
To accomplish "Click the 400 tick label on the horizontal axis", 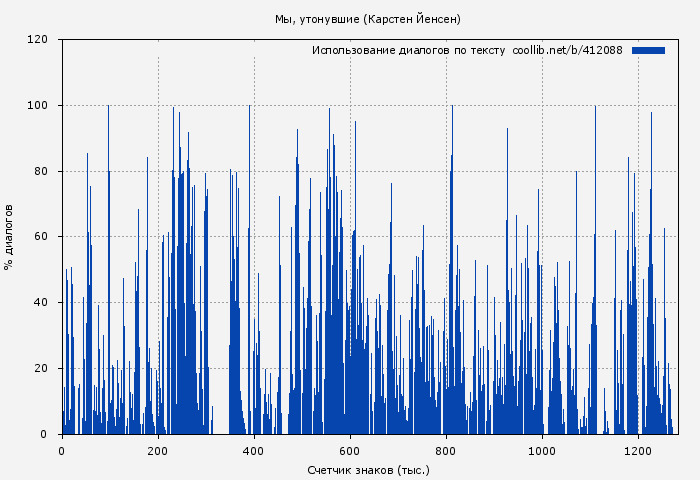I will (254, 450).
